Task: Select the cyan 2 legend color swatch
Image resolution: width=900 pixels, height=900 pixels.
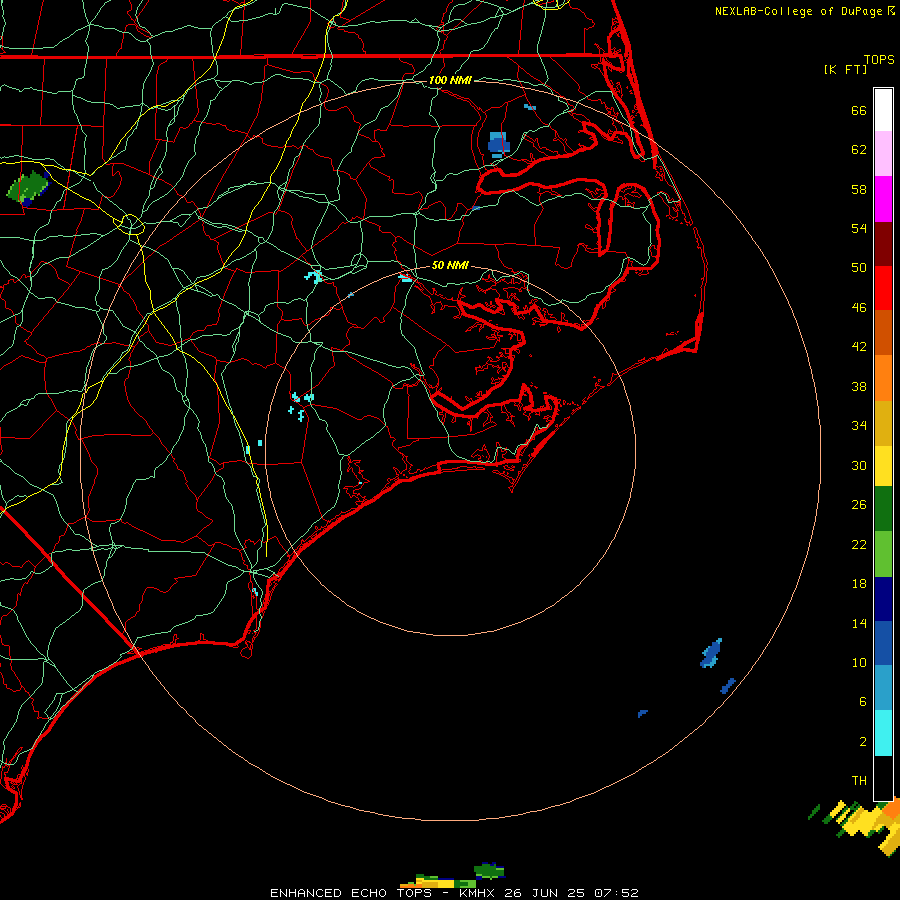Action: coord(883,733)
